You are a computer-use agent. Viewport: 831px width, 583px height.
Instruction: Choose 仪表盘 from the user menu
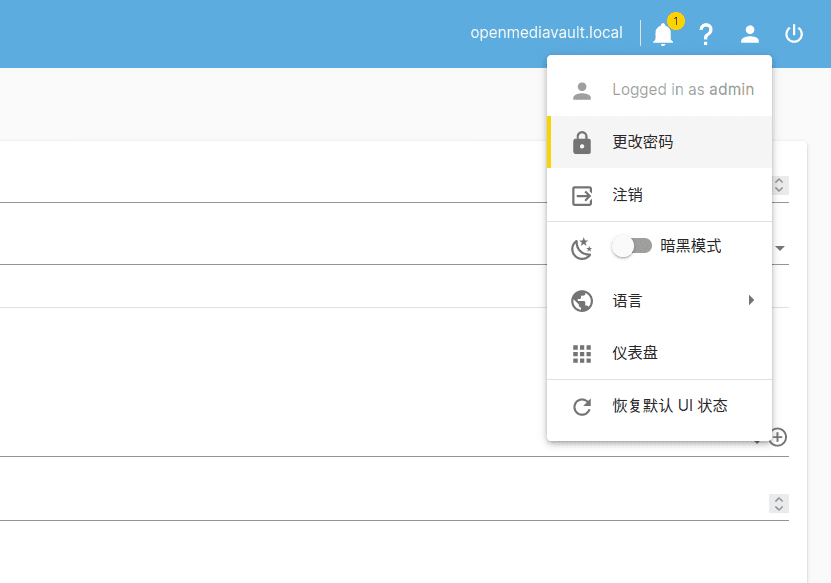click(635, 353)
